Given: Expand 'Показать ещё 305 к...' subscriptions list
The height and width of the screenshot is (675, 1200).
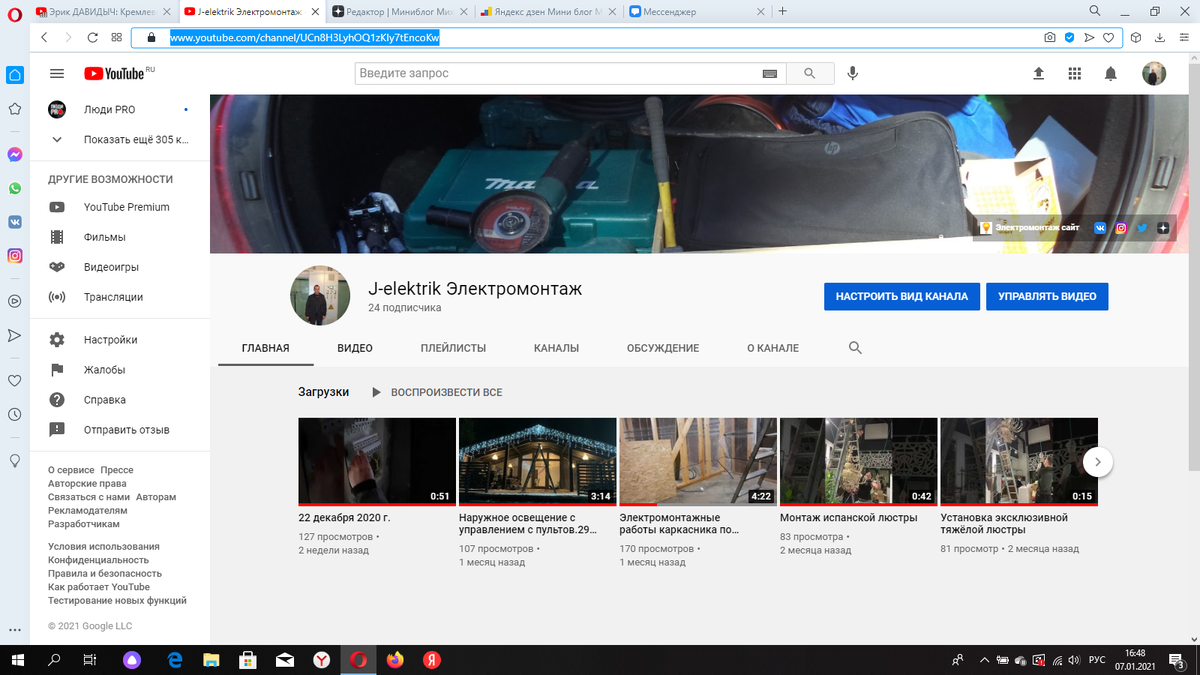Looking at the screenshot, I should pyautogui.click(x=119, y=140).
